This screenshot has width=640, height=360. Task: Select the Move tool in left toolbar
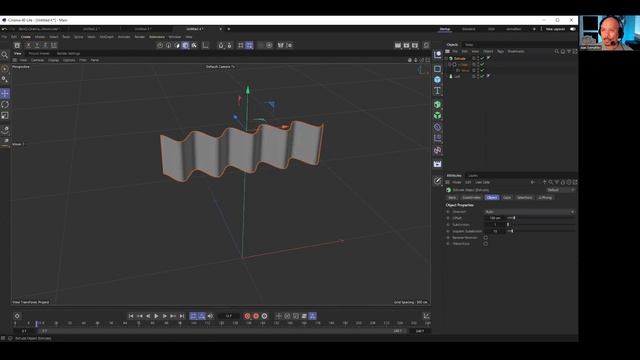5,93
